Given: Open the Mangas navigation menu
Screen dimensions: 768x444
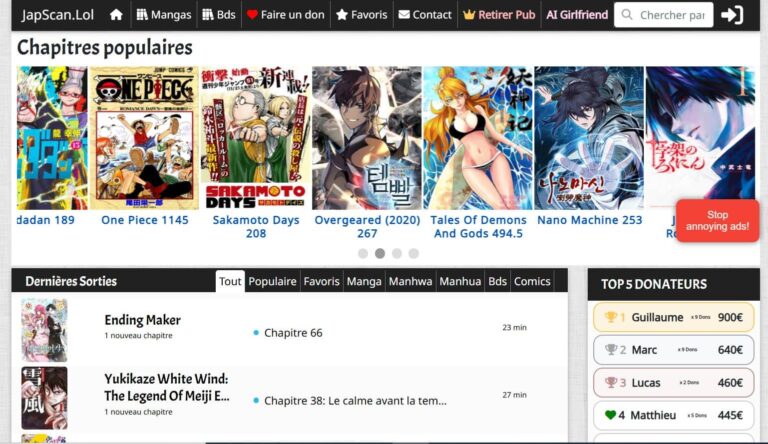Looking at the screenshot, I should pyautogui.click(x=163, y=15).
